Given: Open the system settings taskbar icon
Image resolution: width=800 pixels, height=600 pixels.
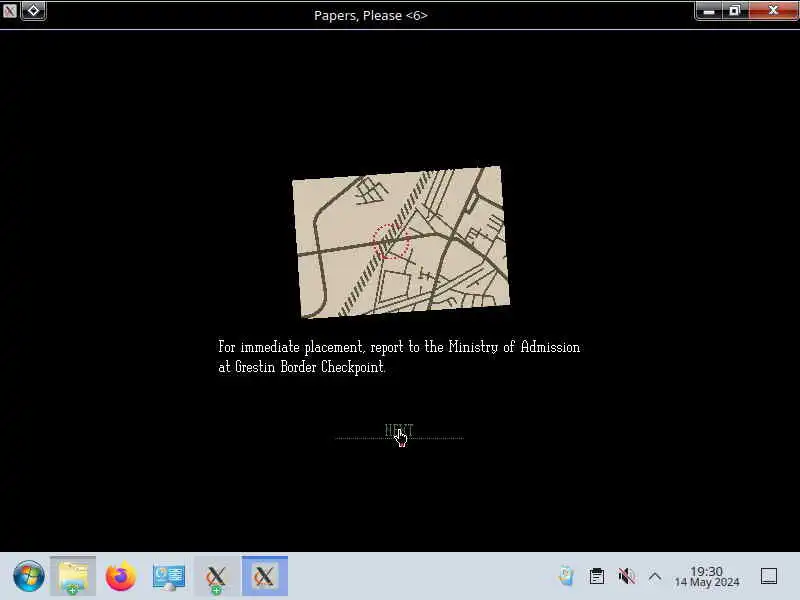Looking at the screenshot, I should [x=169, y=577].
